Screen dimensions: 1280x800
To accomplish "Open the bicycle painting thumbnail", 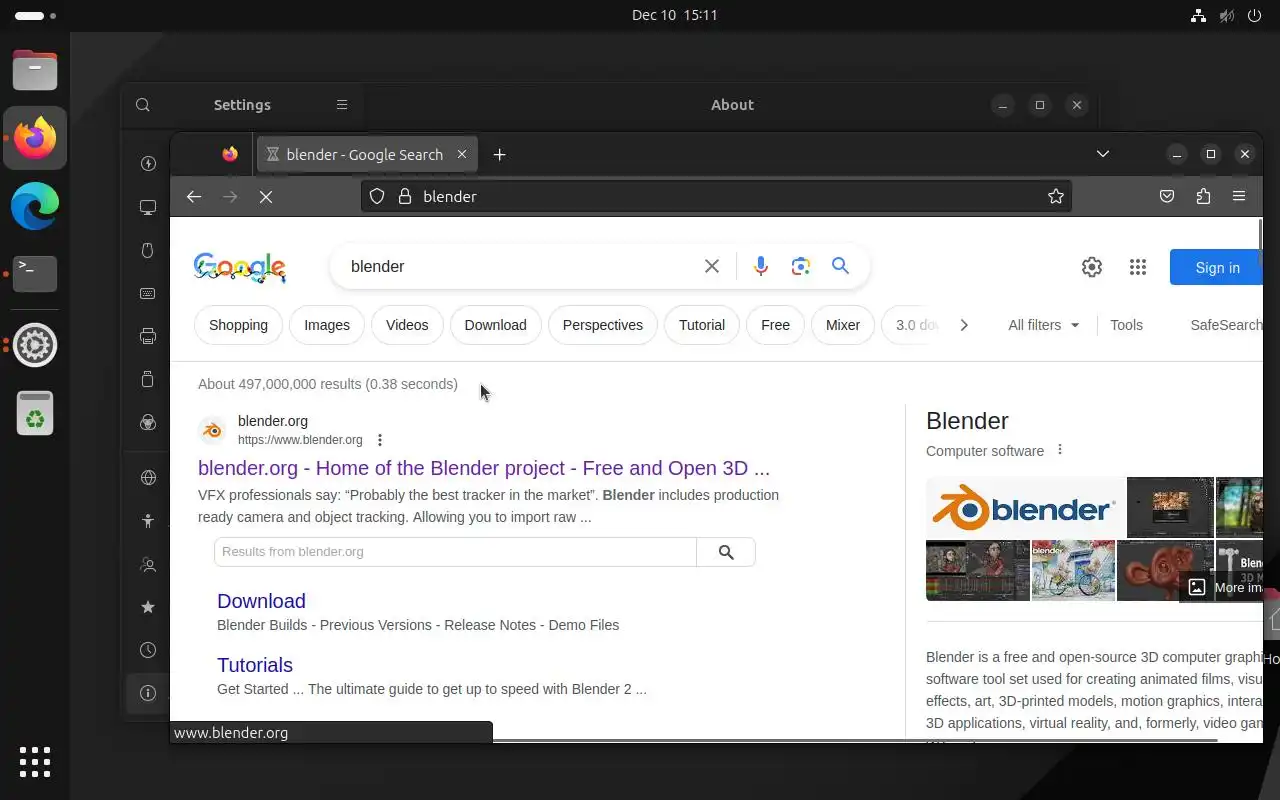I will (x=1073, y=570).
